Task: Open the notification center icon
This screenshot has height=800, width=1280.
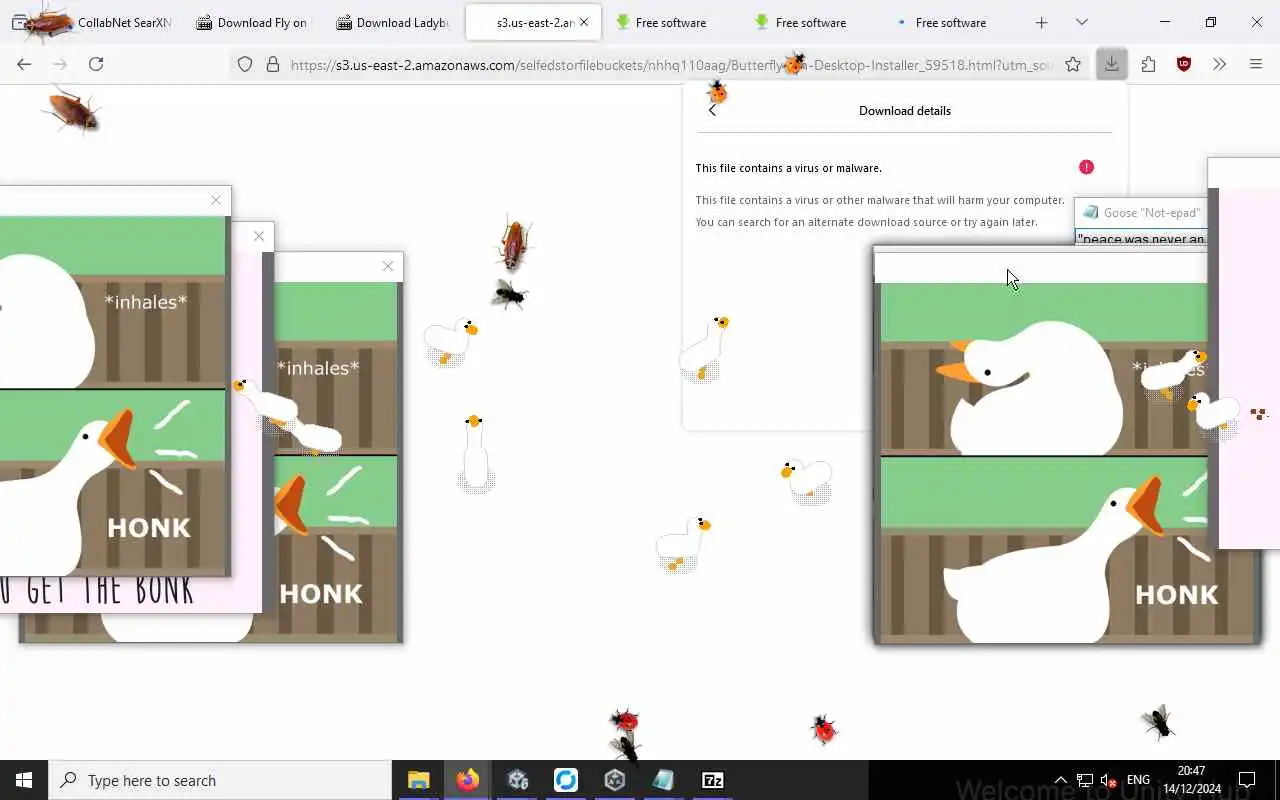Action: [1247, 780]
